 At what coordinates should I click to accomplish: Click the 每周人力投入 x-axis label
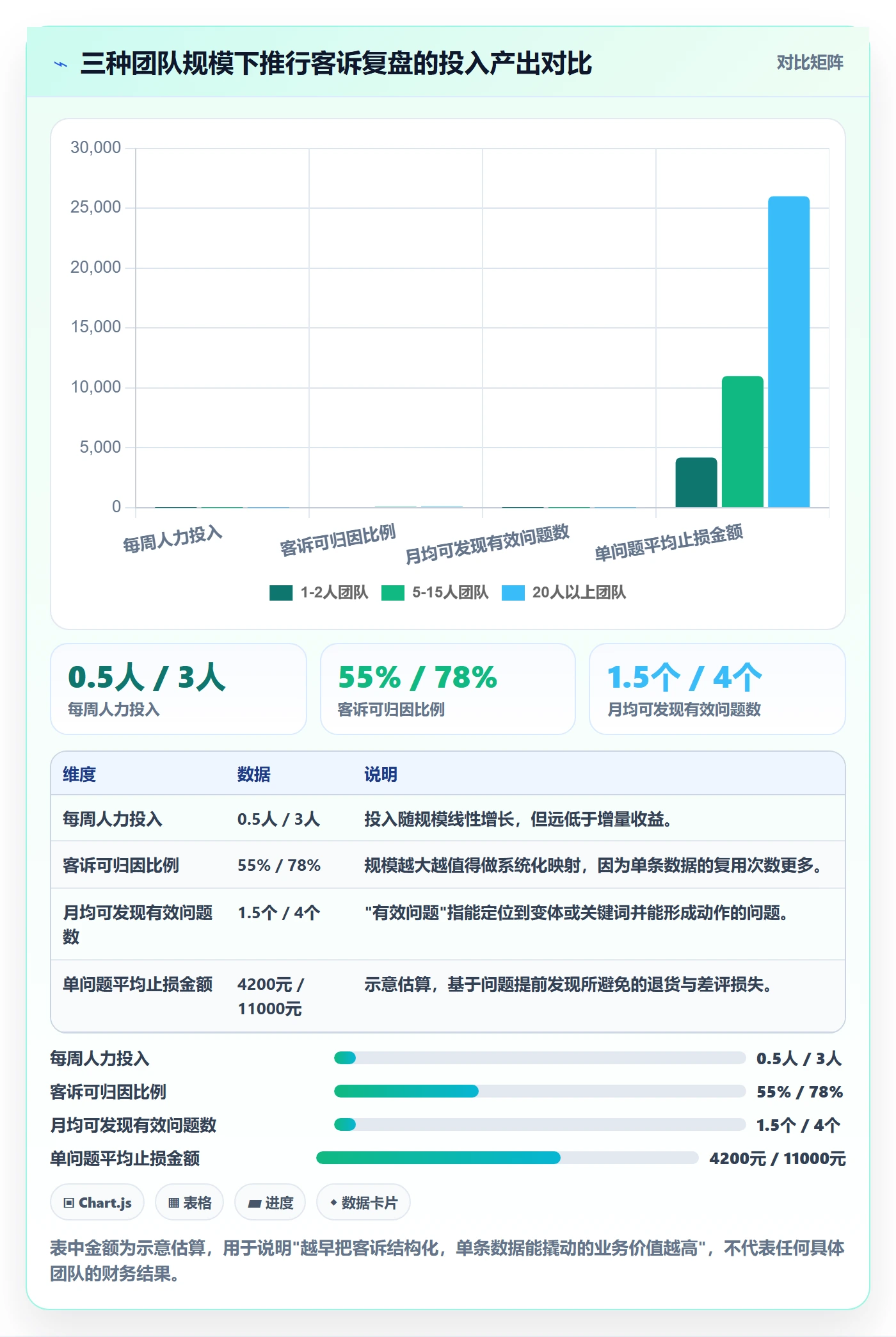pyautogui.click(x=172, y=539)
